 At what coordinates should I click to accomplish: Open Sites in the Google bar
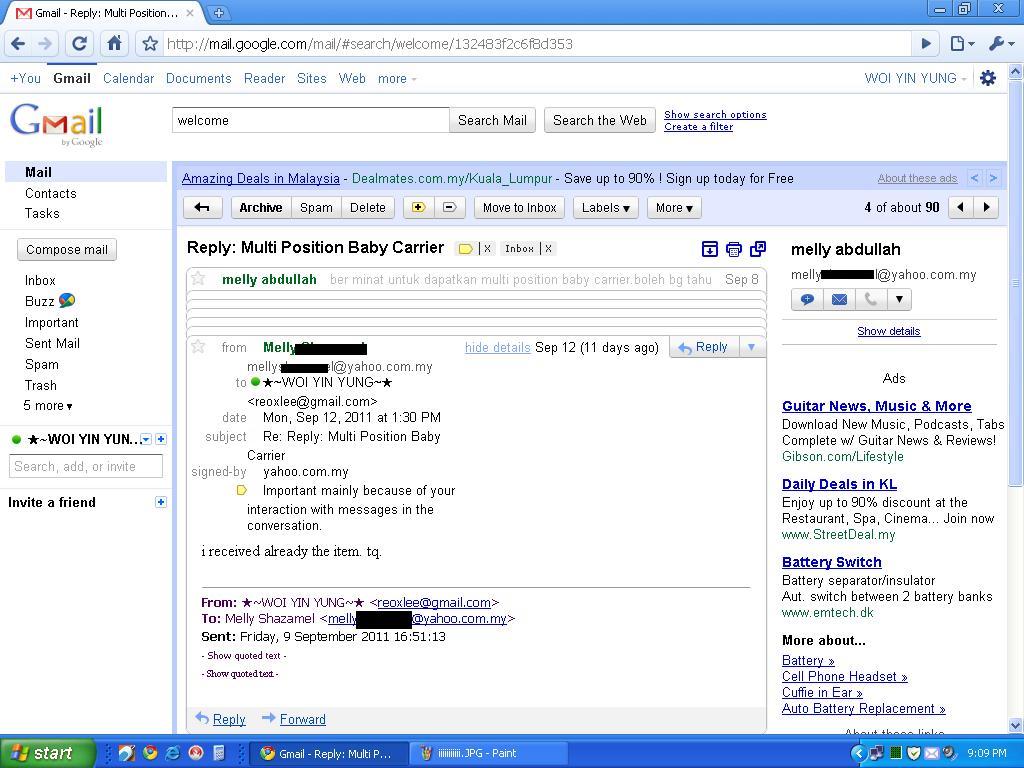312,78
